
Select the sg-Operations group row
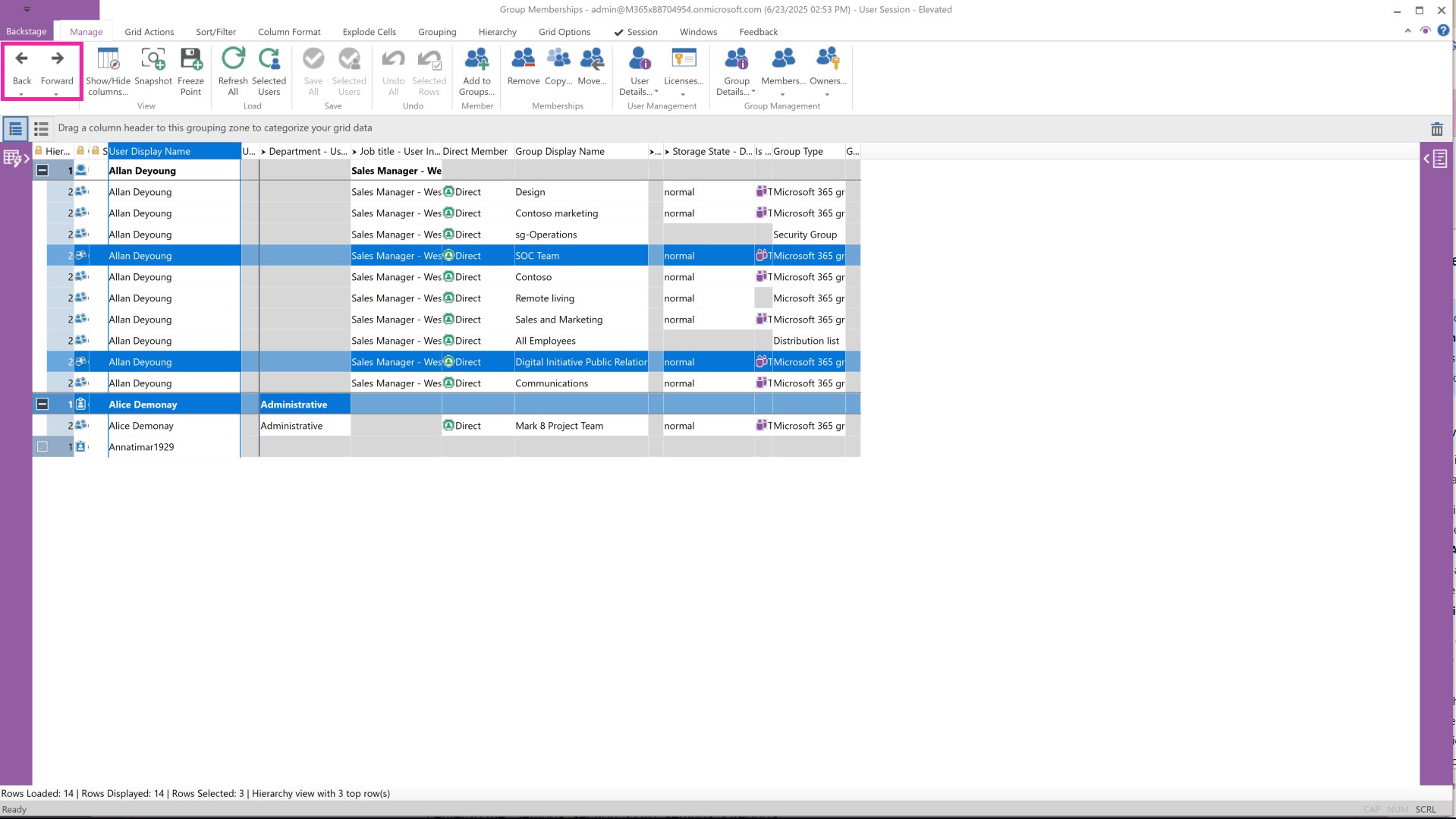[x=546, y=235]
